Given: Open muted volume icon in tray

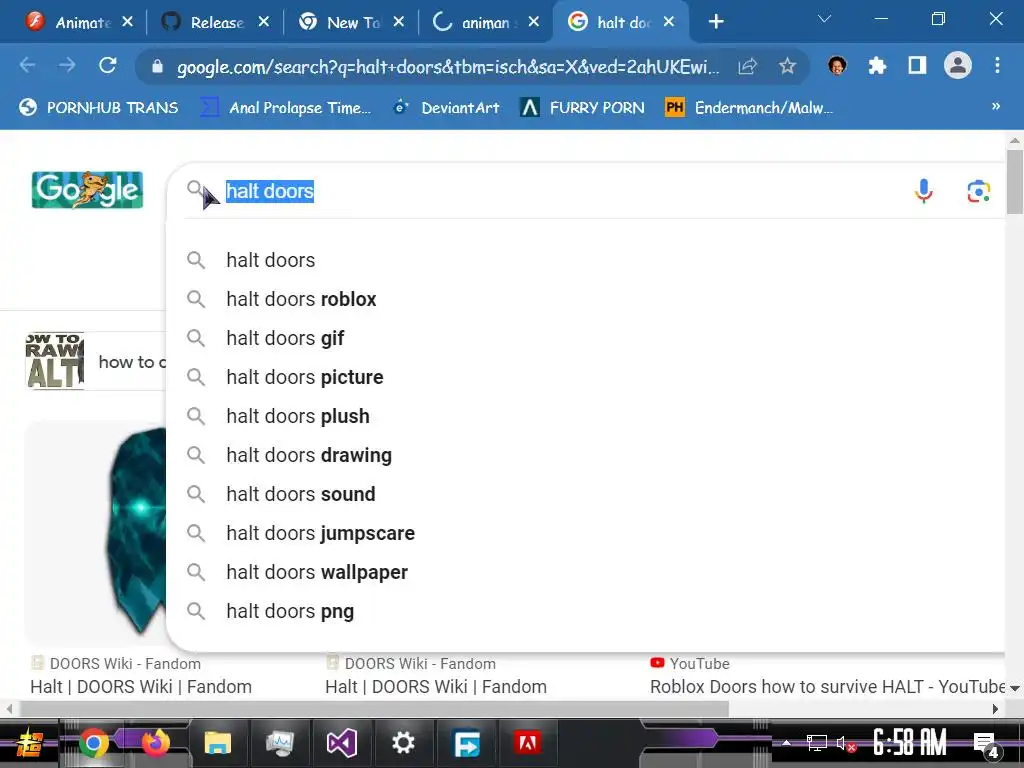Looking at the screenshot, I should pos(846,743).
